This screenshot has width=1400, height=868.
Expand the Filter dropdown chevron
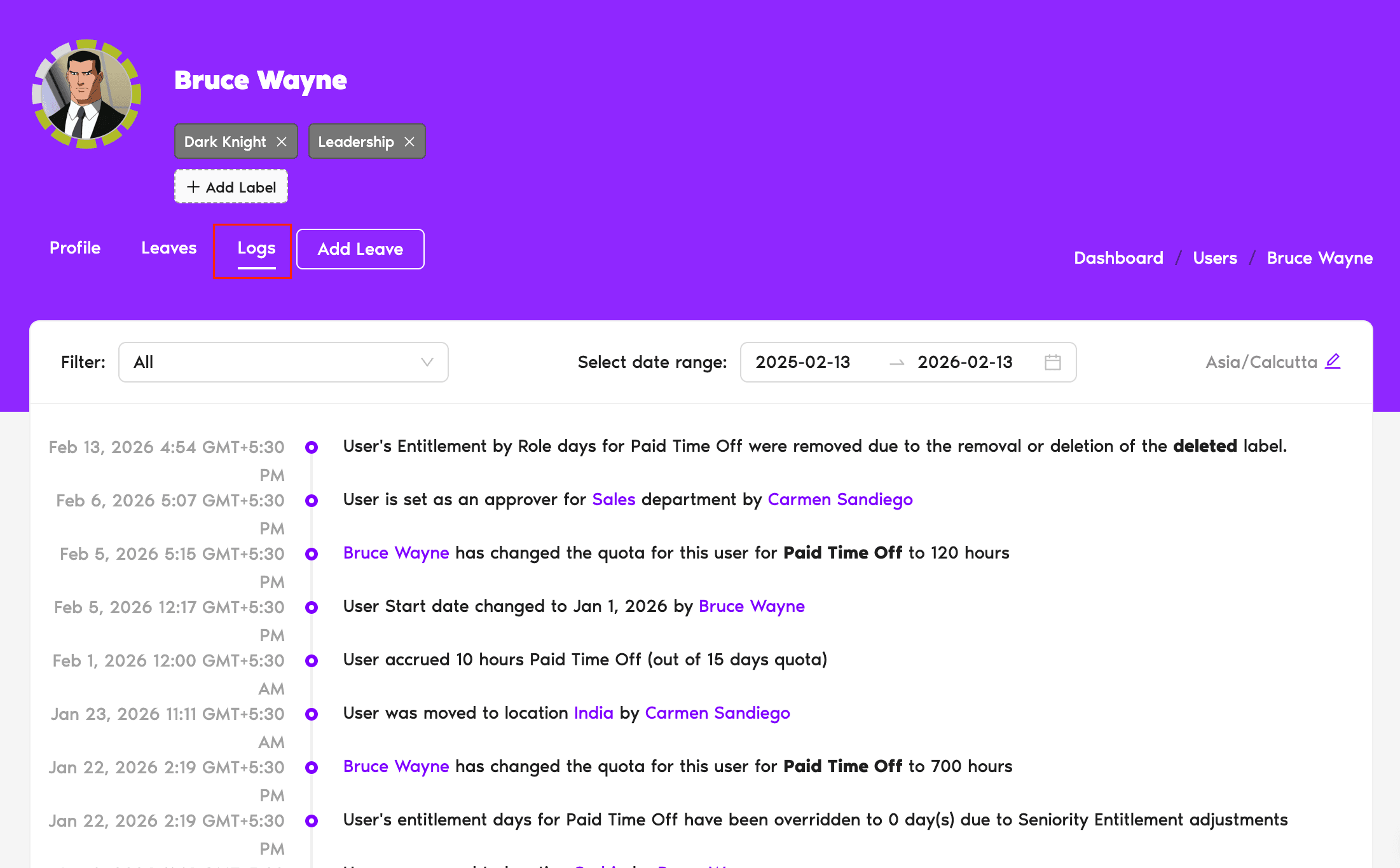pyautogui.click(x=427, y=362)
